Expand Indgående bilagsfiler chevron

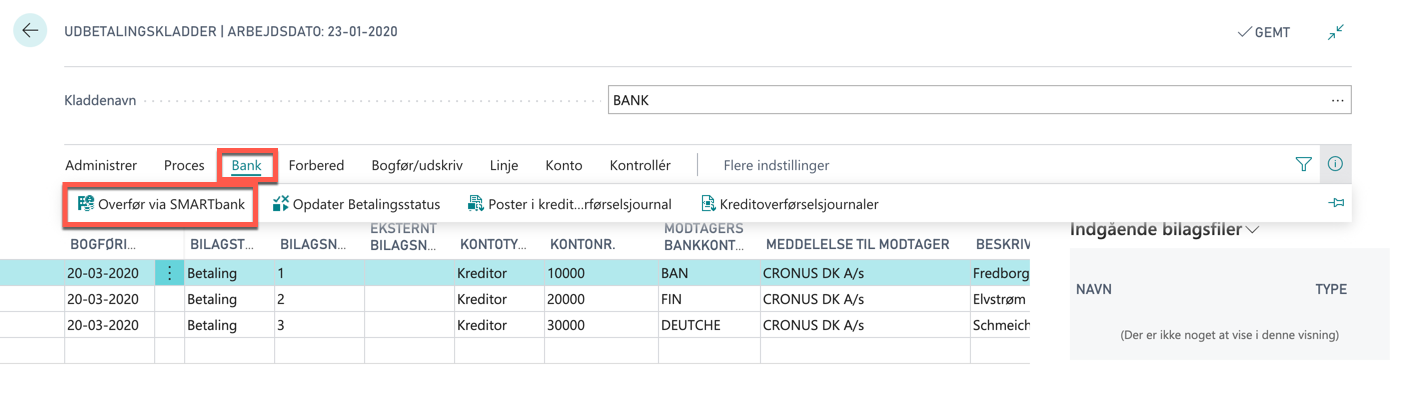(x=1253, y=230)
